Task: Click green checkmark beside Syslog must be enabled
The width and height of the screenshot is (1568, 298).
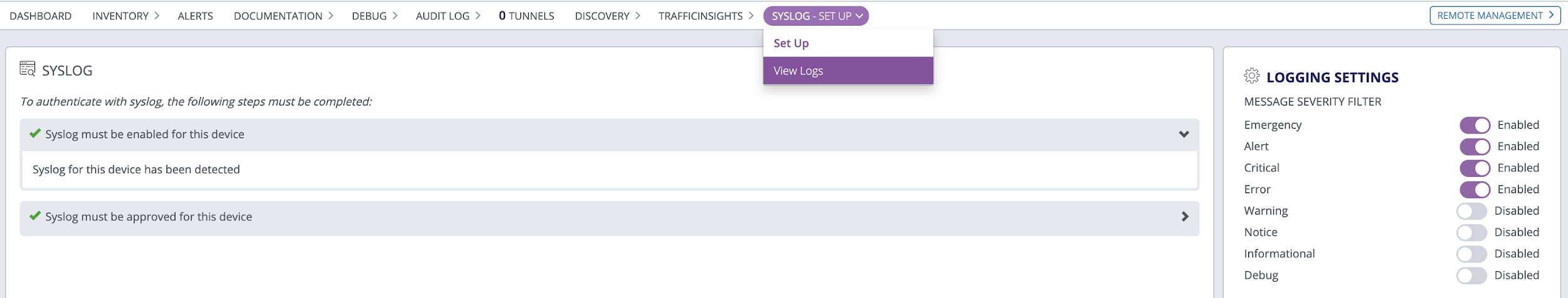Action: [35, 134]
